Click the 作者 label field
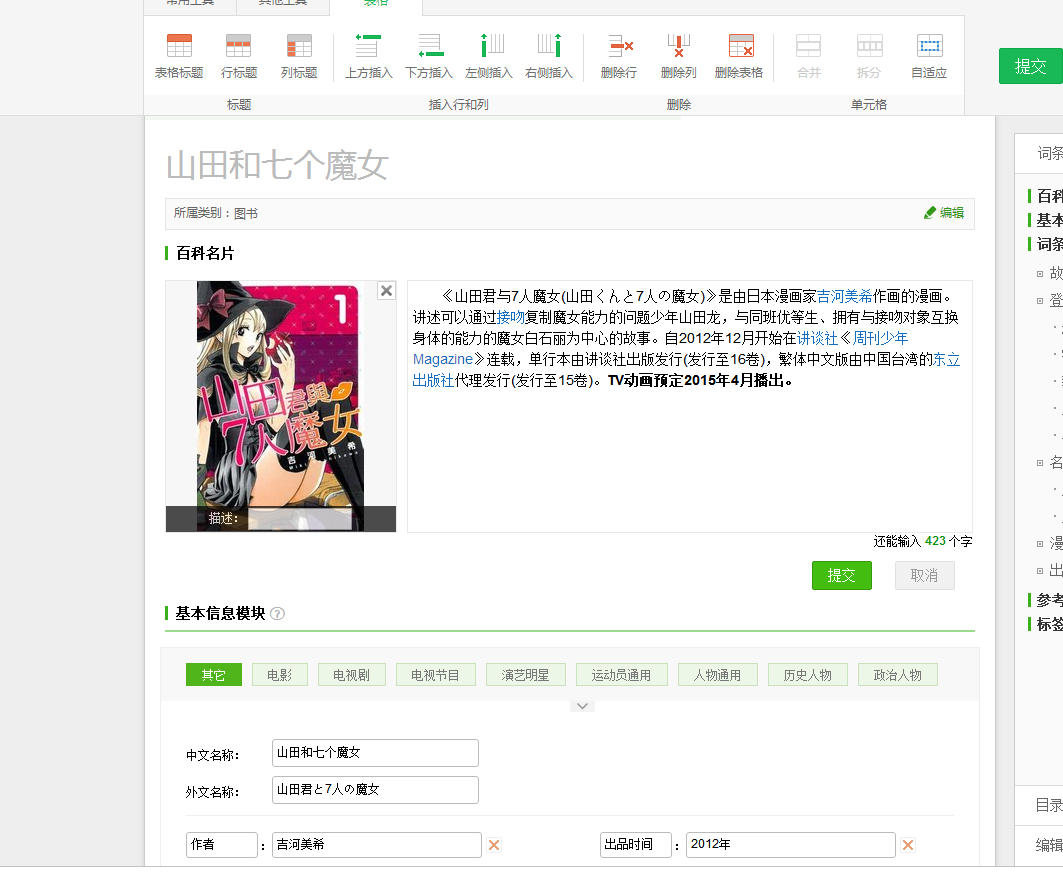The width and height of the screenshot is (1063, 882). [222, 845]
